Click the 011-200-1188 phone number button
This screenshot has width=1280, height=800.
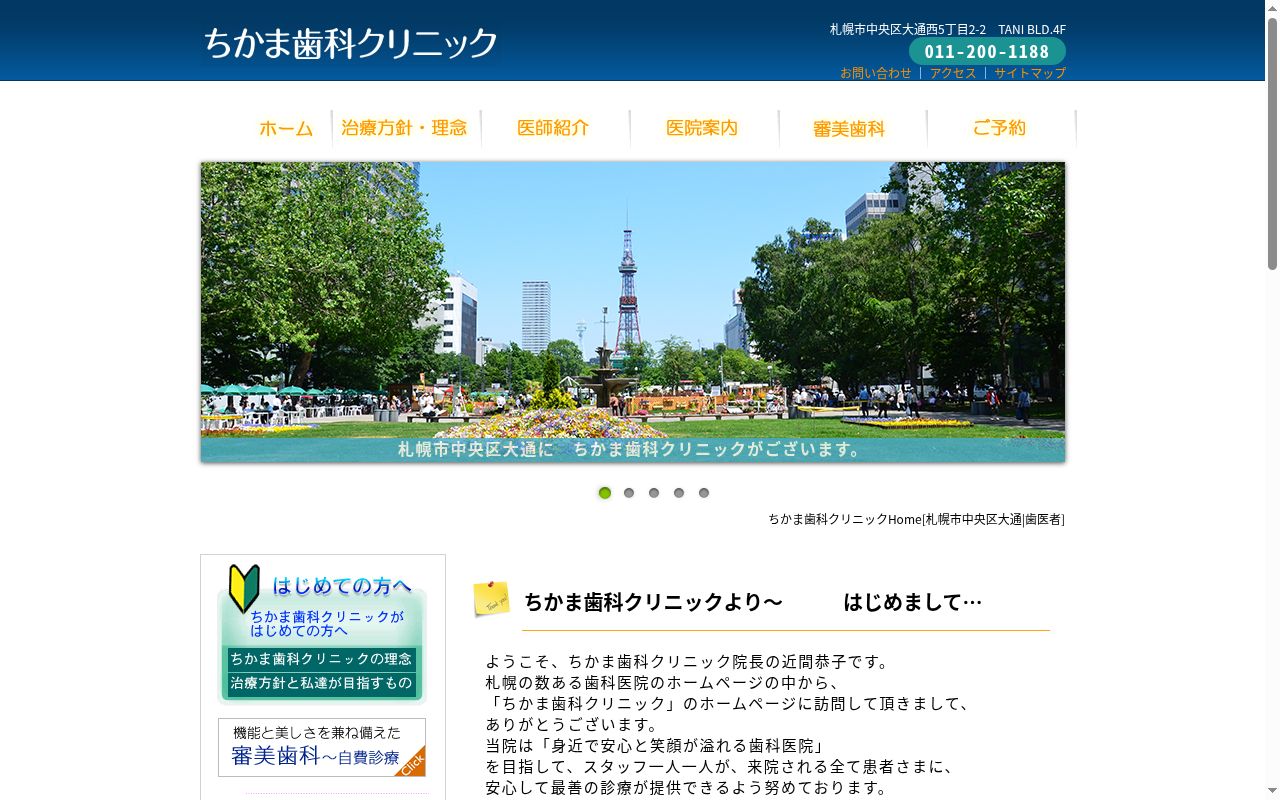click(x=987, y=52)
